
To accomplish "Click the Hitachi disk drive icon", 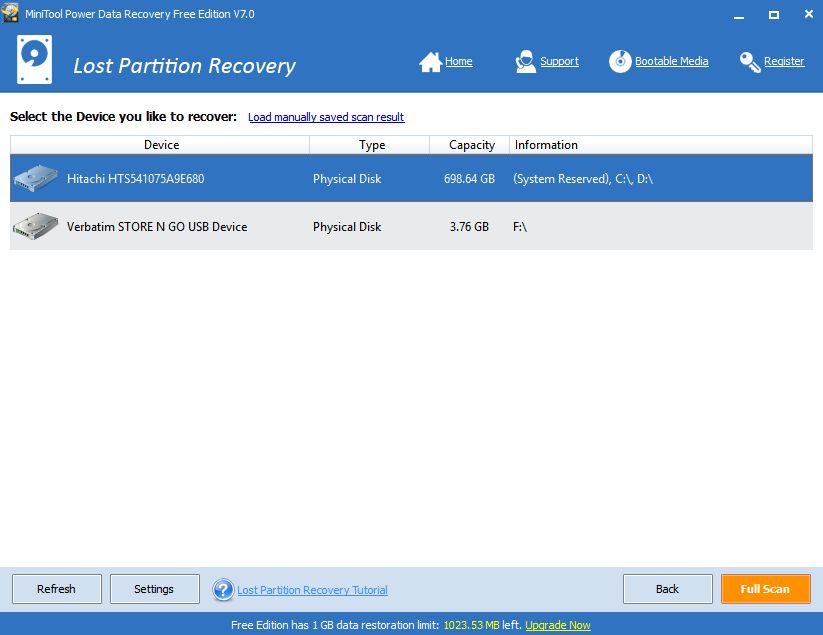I will (36, 178).
